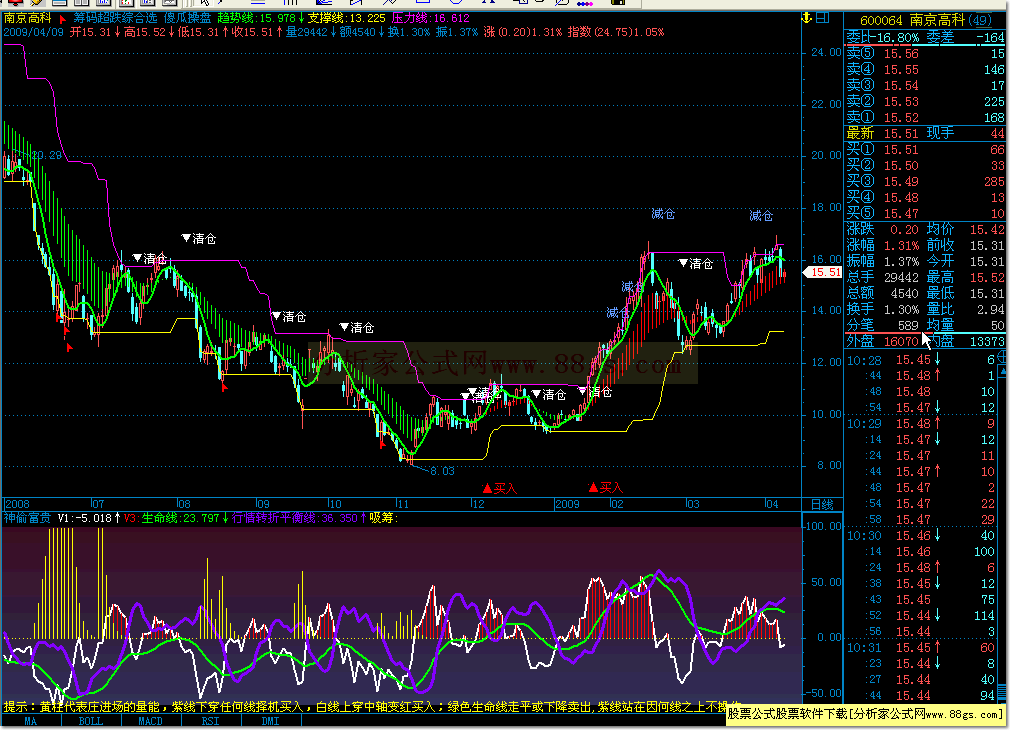The height and width of the screenshot is (732, 1013).
Task: Click the tick list scroll-up arrow
Action: [x=1002, y=370]
